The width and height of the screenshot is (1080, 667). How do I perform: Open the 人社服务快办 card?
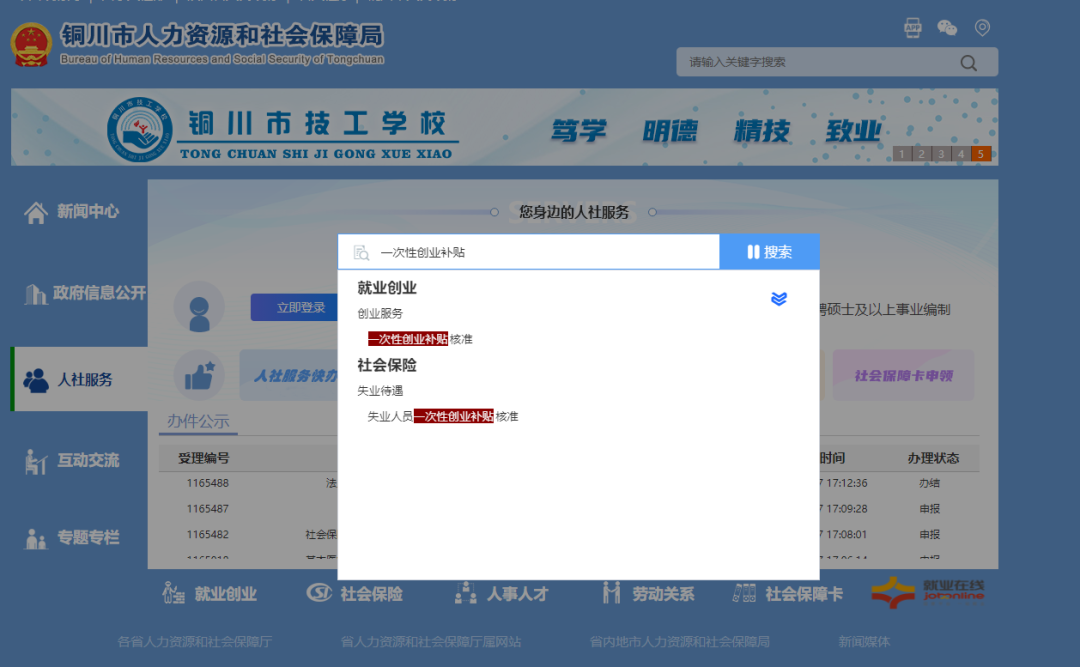[x=289, y=376]
